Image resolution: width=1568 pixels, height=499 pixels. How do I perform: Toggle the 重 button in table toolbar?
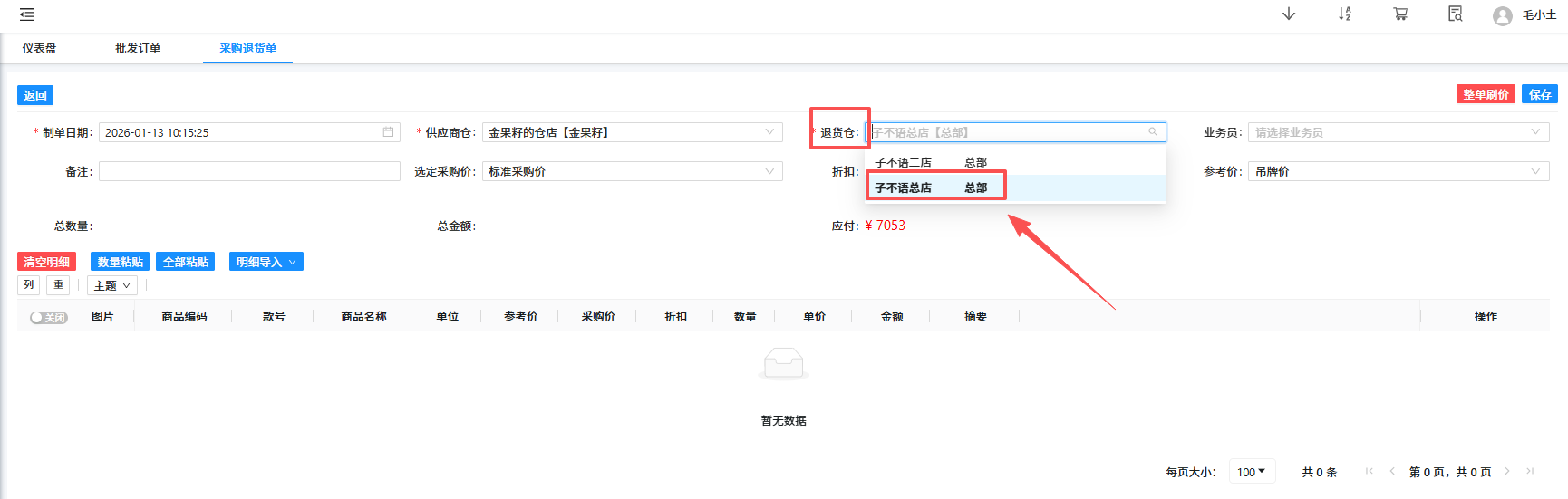(x=58, y=285)
